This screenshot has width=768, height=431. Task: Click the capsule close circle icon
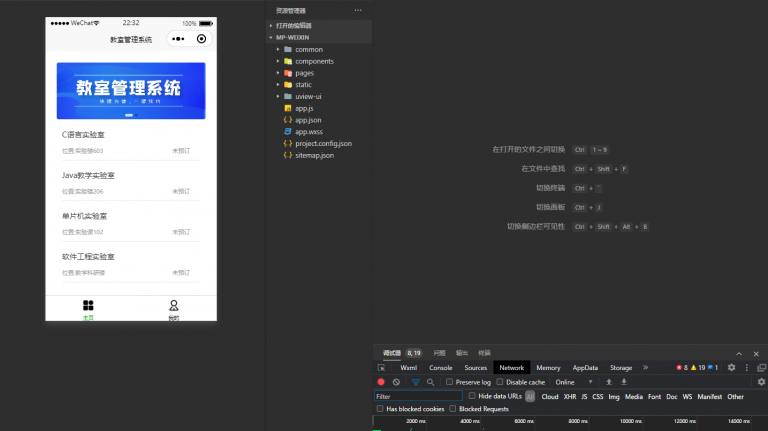pos(201,39)
